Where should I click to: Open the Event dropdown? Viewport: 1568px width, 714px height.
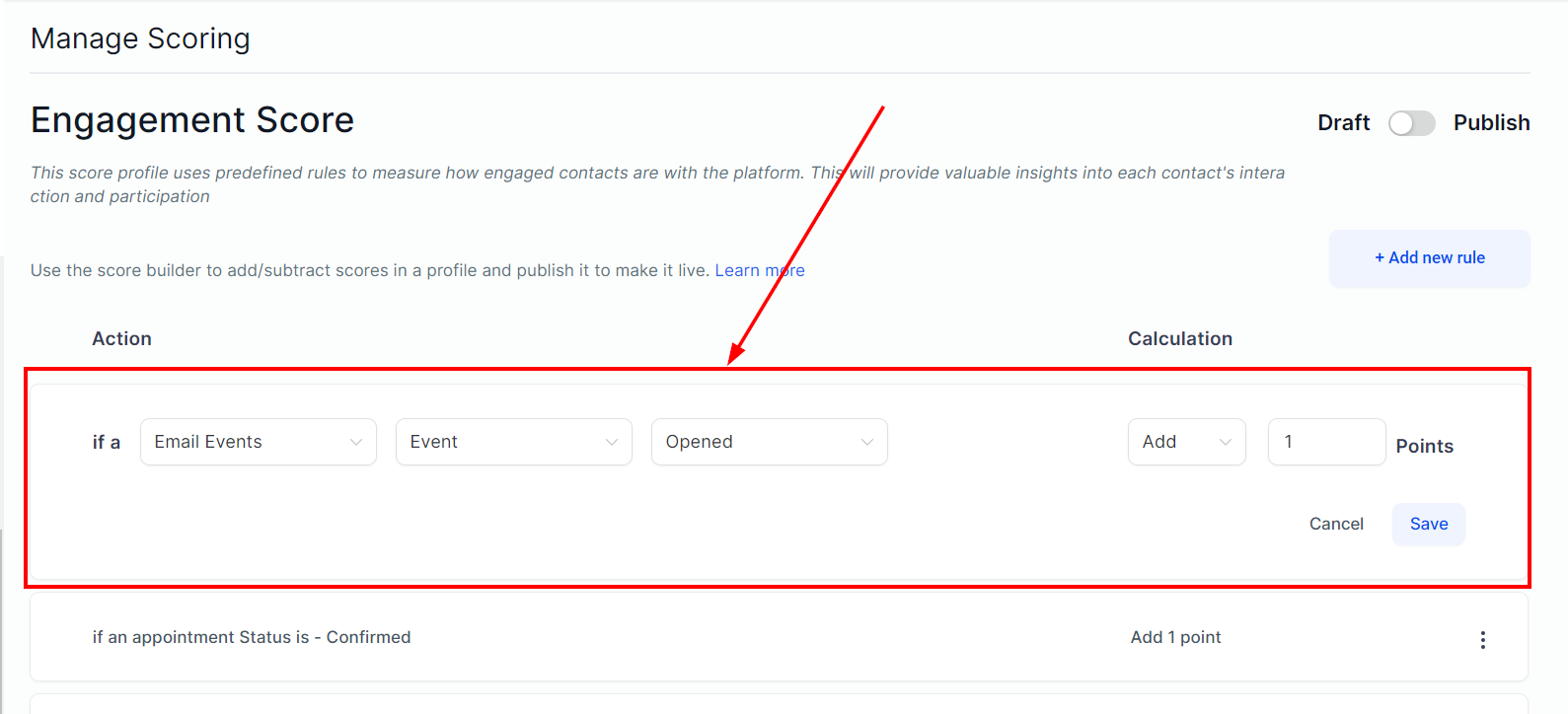[513, 442]
